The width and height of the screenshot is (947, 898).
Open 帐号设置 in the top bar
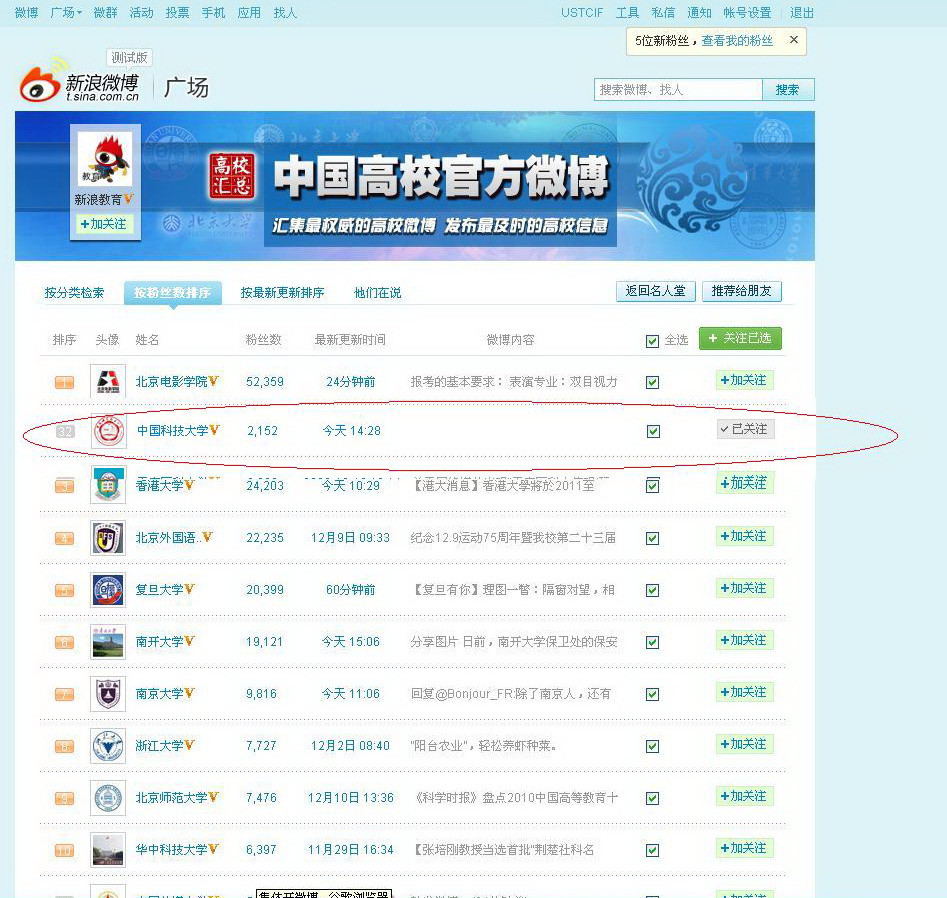[x=747, y=13]
